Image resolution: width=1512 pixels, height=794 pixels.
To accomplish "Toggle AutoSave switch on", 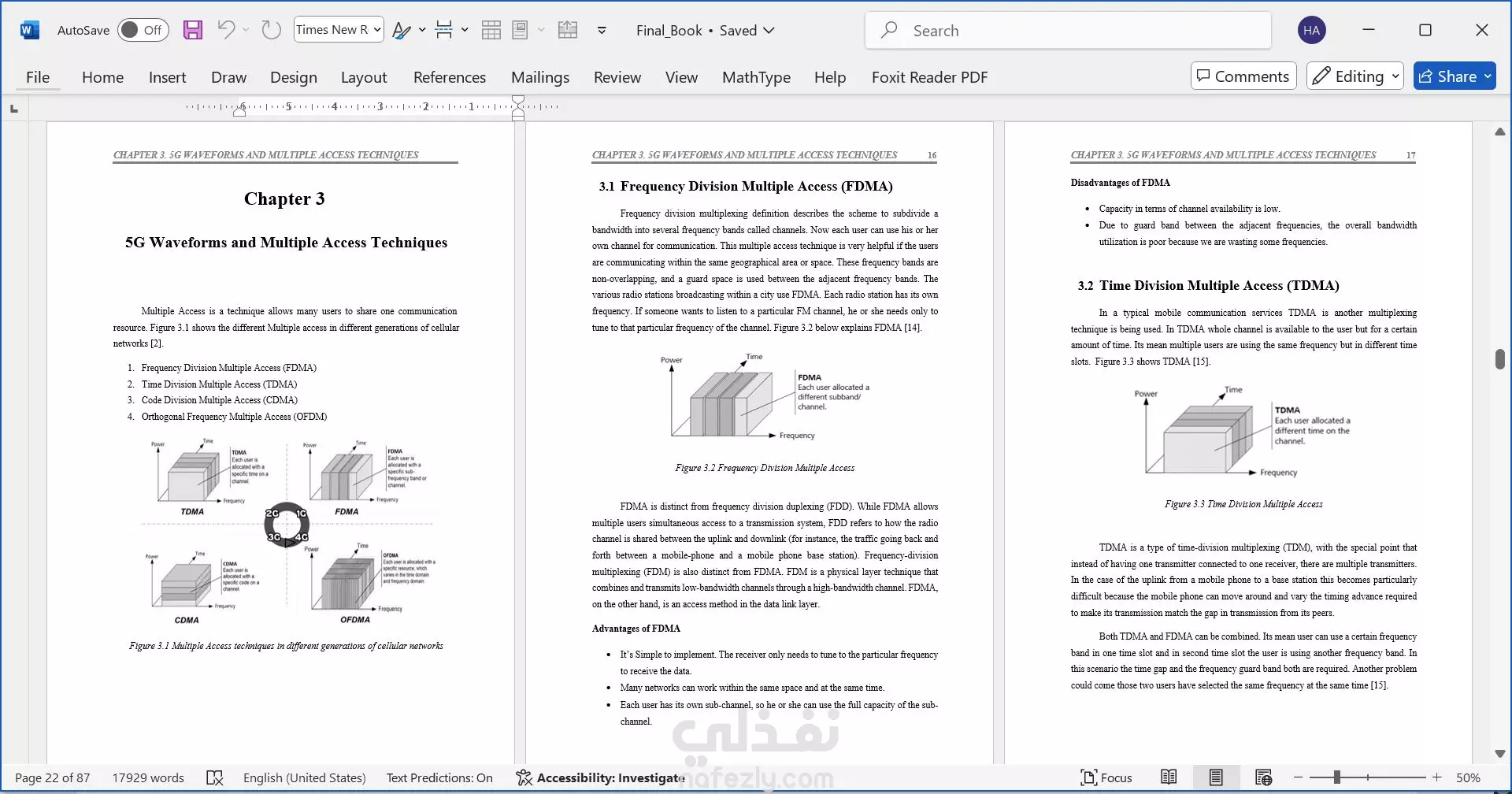I will coord(143,30).
